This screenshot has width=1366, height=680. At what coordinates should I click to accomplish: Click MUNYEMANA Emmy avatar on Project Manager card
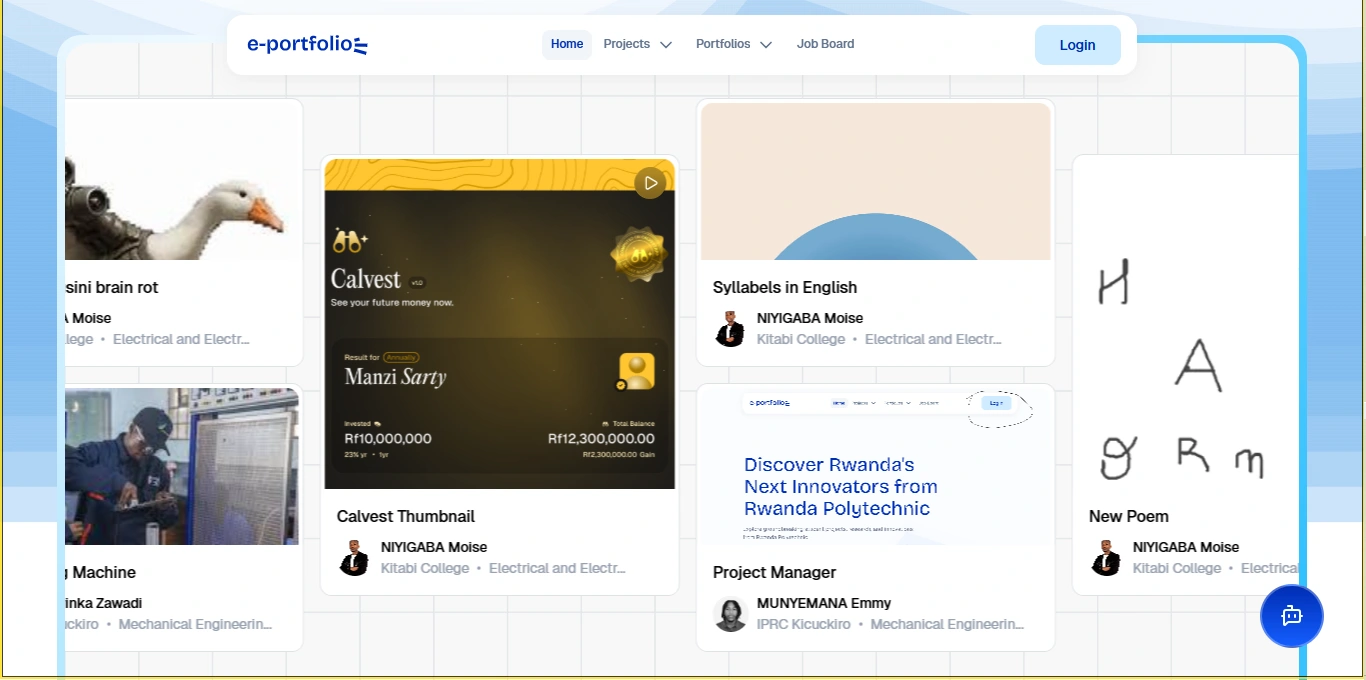[x=730, y=614]
